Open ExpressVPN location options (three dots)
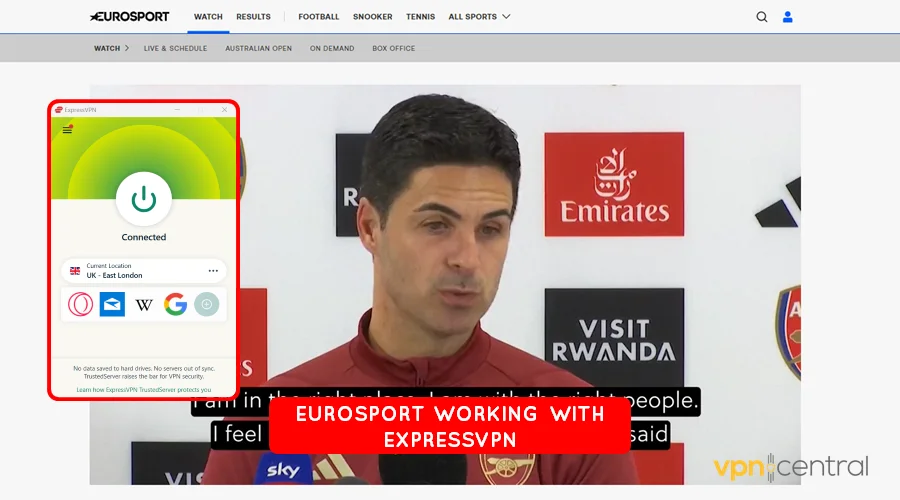Viewport: 900px width, 500px height. tap(213, 271)
